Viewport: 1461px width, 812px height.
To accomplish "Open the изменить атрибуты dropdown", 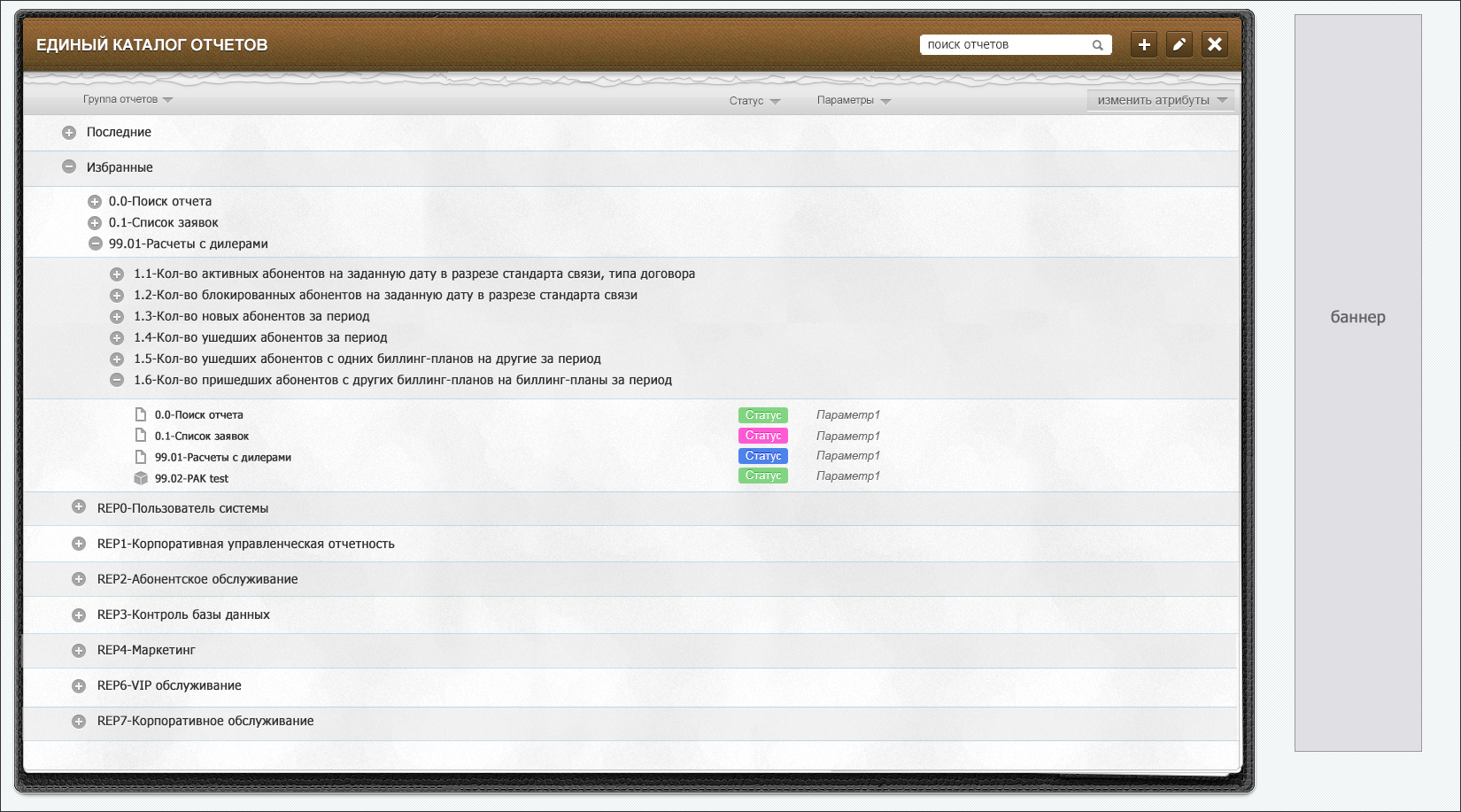I will tap(1161, 100).
